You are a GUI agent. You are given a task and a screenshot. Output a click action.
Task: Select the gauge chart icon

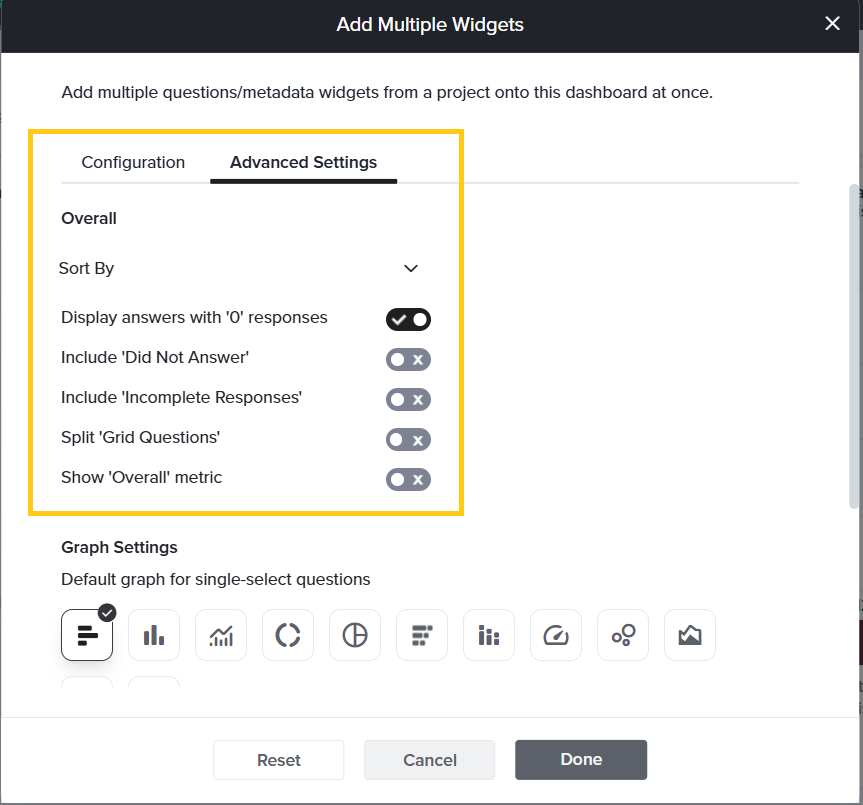pos(556,635)
